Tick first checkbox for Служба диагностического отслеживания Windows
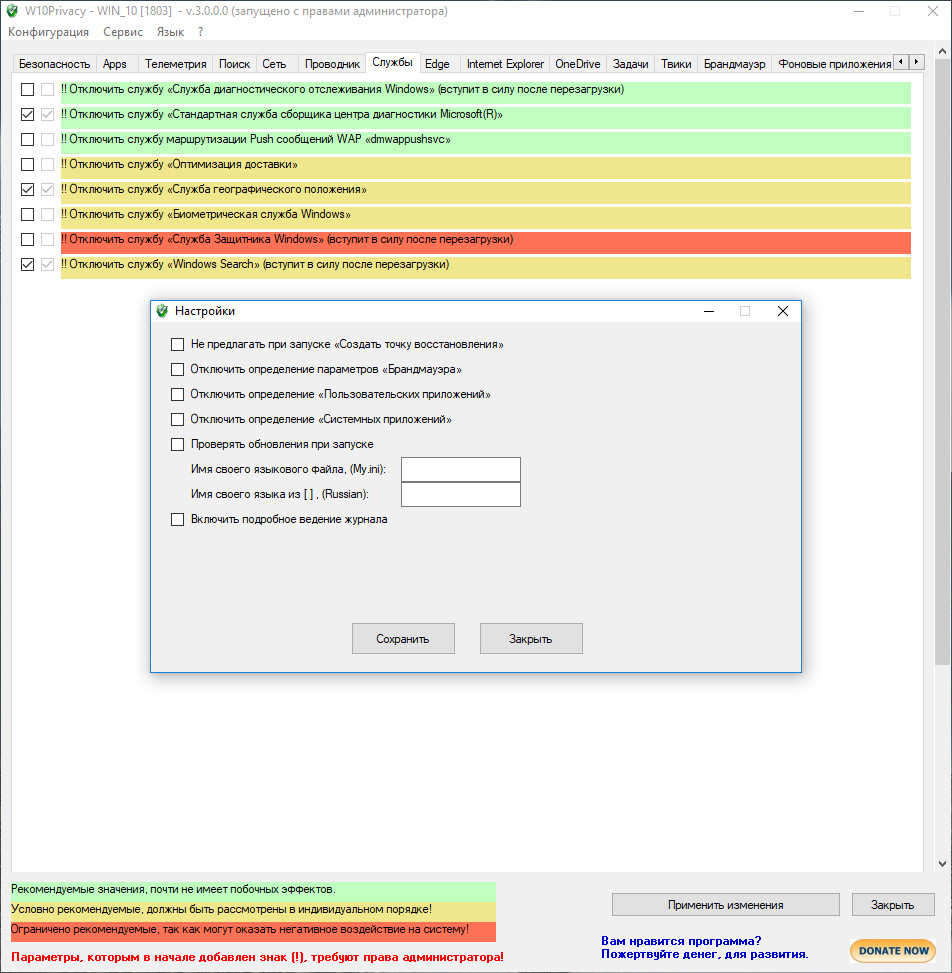Viewport: 952px width, 973px height. click(27, 89)
